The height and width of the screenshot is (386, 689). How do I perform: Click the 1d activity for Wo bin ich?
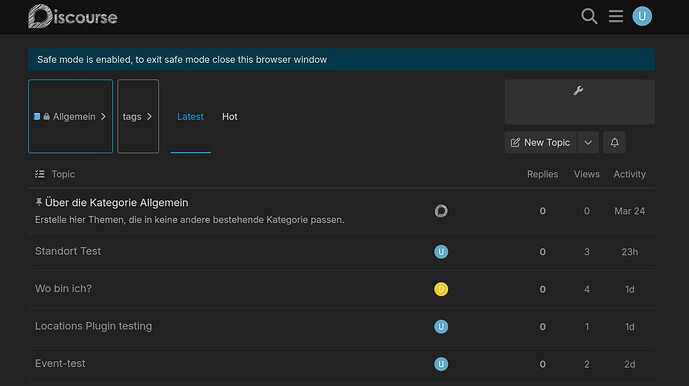coord(630,289)
